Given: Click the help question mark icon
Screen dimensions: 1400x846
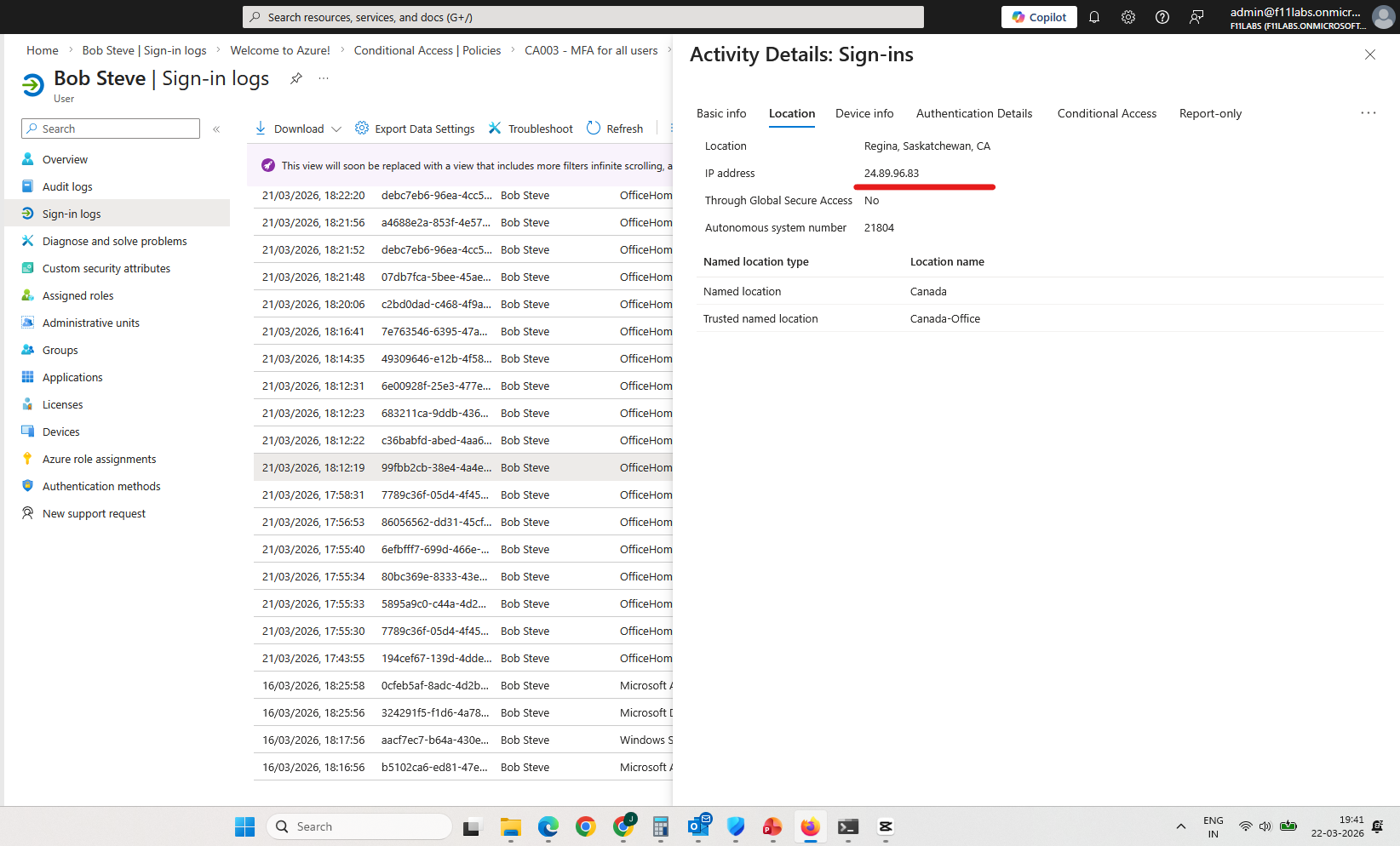Looking at the screenshot, I should [1162, 17].
